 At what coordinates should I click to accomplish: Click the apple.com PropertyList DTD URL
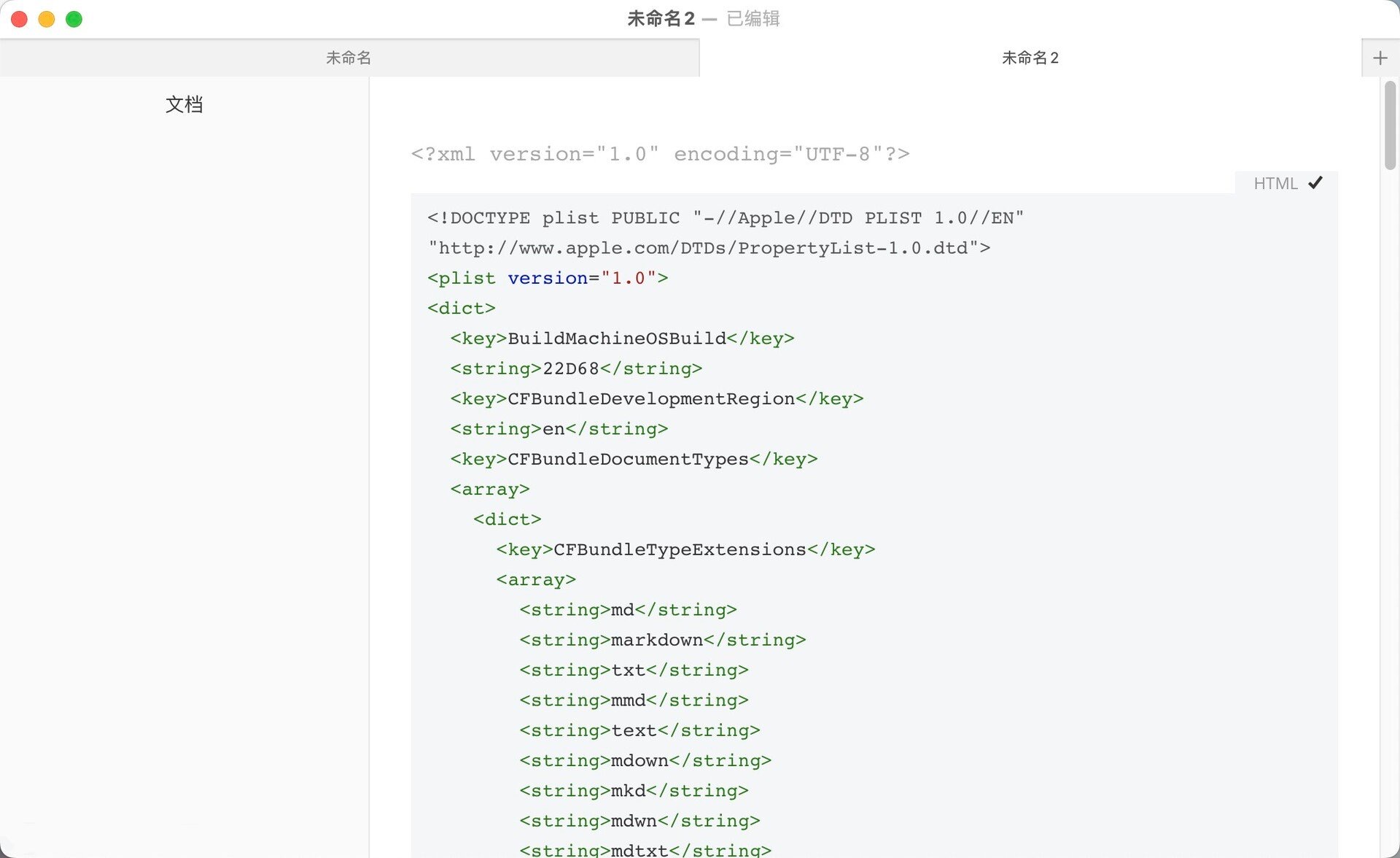click(709, 248)
